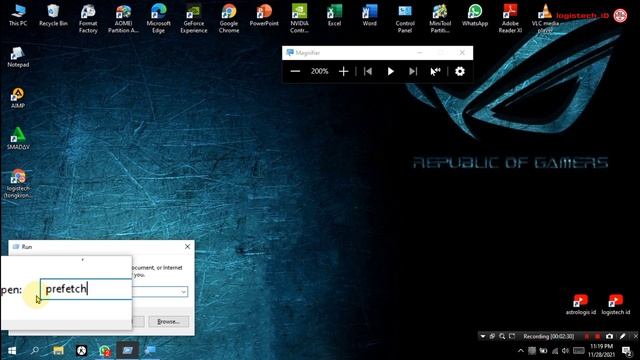Open recorder drawing pencil tool
640x360 pixels.
point(622,336)
